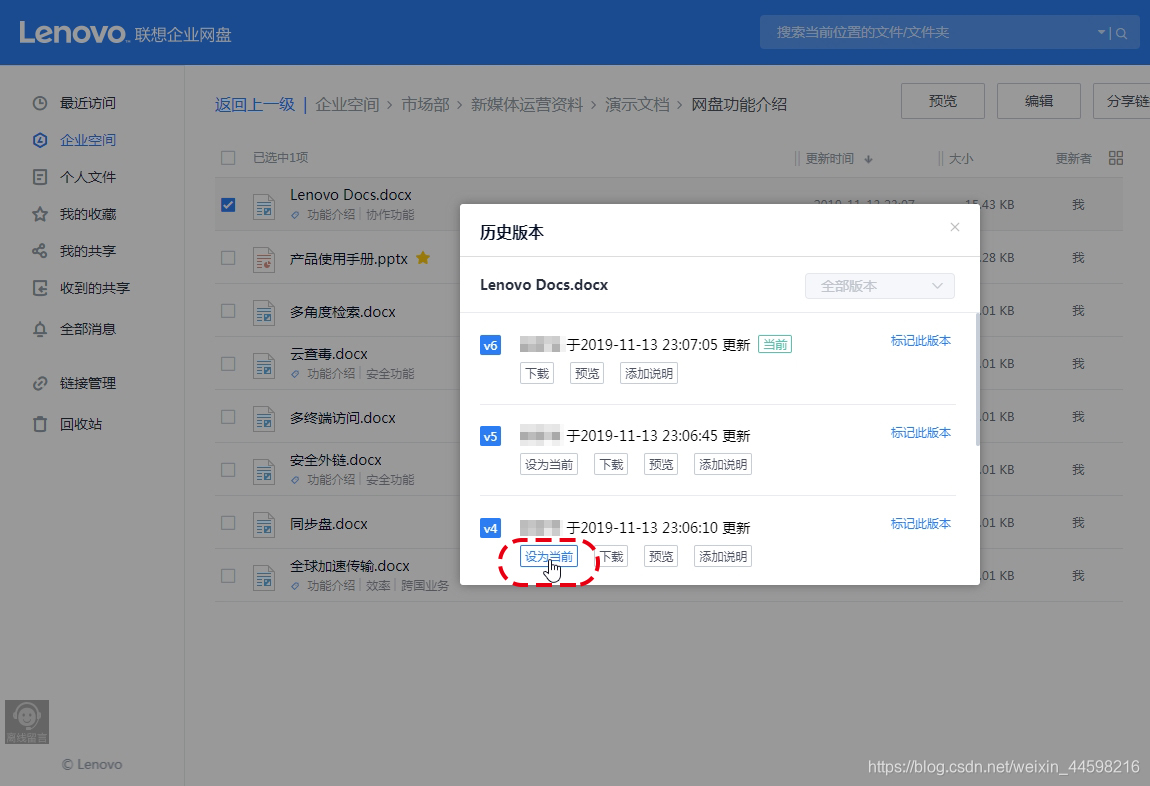The width and height of the screenshot is (1150, 786).
Task: Open the 离线留言 support chat icon
Action: [x=26, y=721]
